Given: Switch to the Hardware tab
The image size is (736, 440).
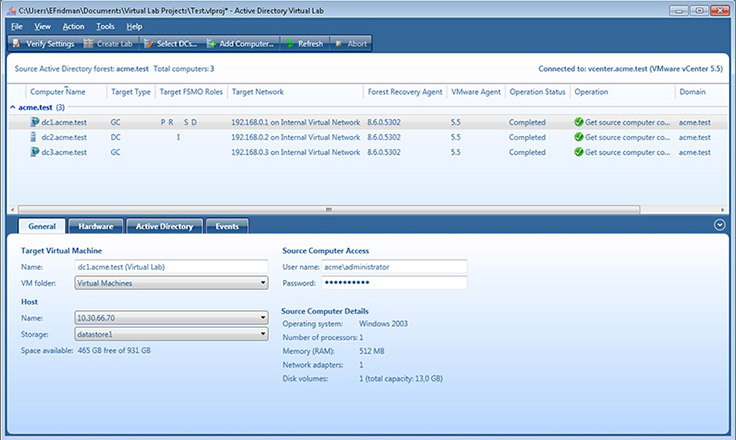Looking at the screenshot, I should coord(96,226).
